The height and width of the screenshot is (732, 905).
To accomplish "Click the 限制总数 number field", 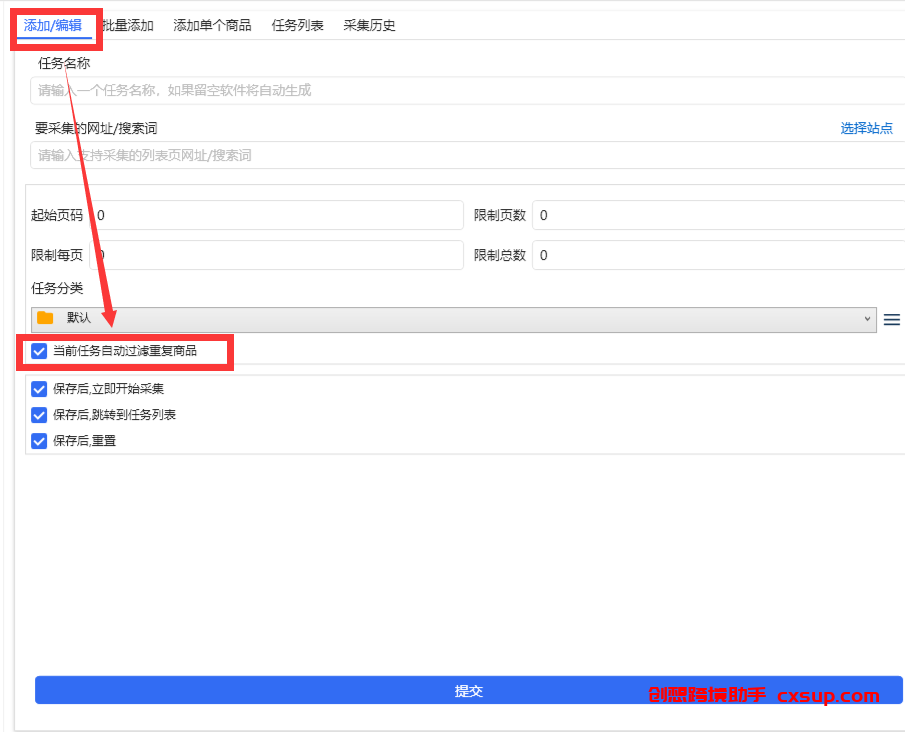I will pyautogui.click(x=719, y=255).
